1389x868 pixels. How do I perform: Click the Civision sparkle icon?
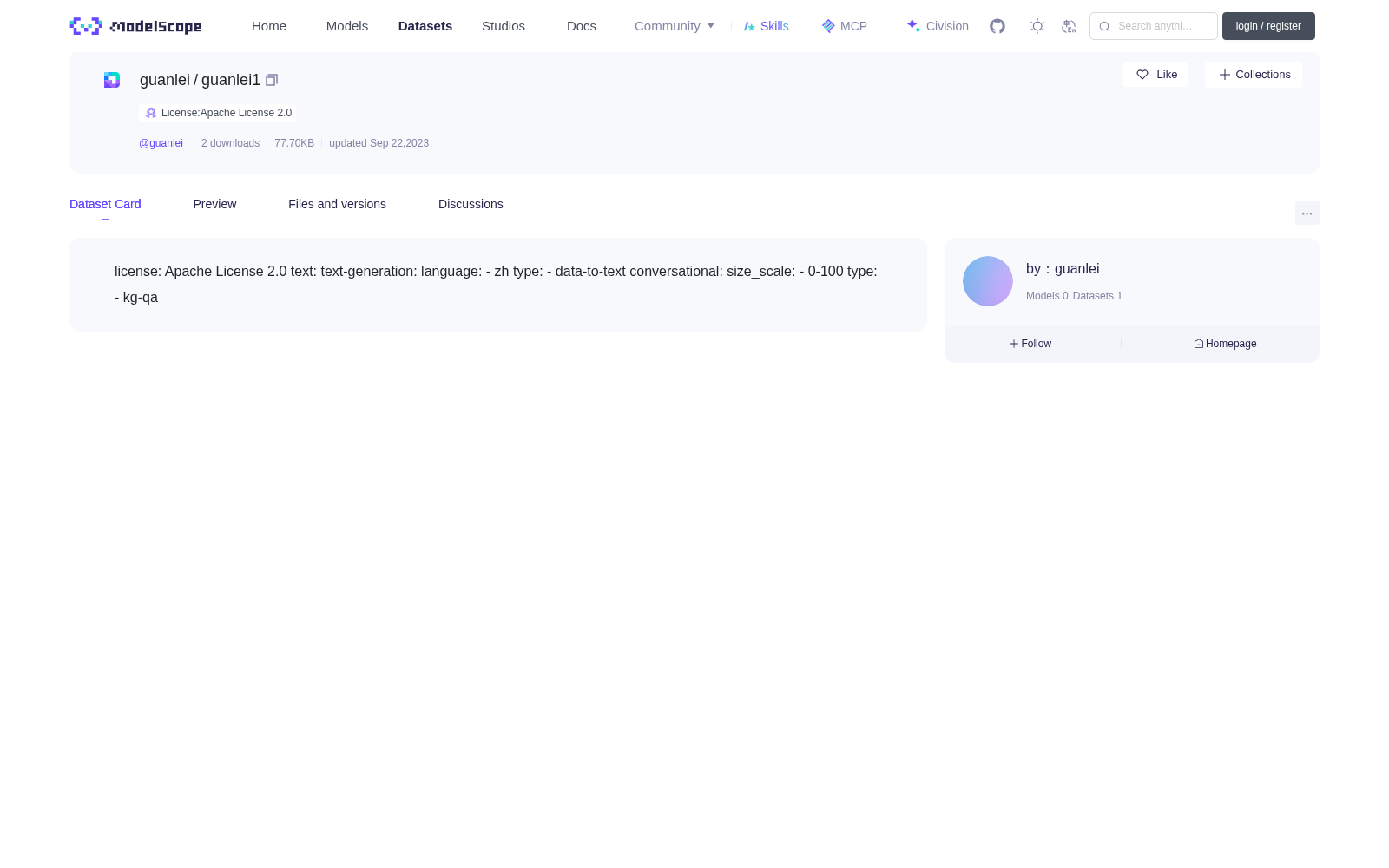(x=914, y=26)
